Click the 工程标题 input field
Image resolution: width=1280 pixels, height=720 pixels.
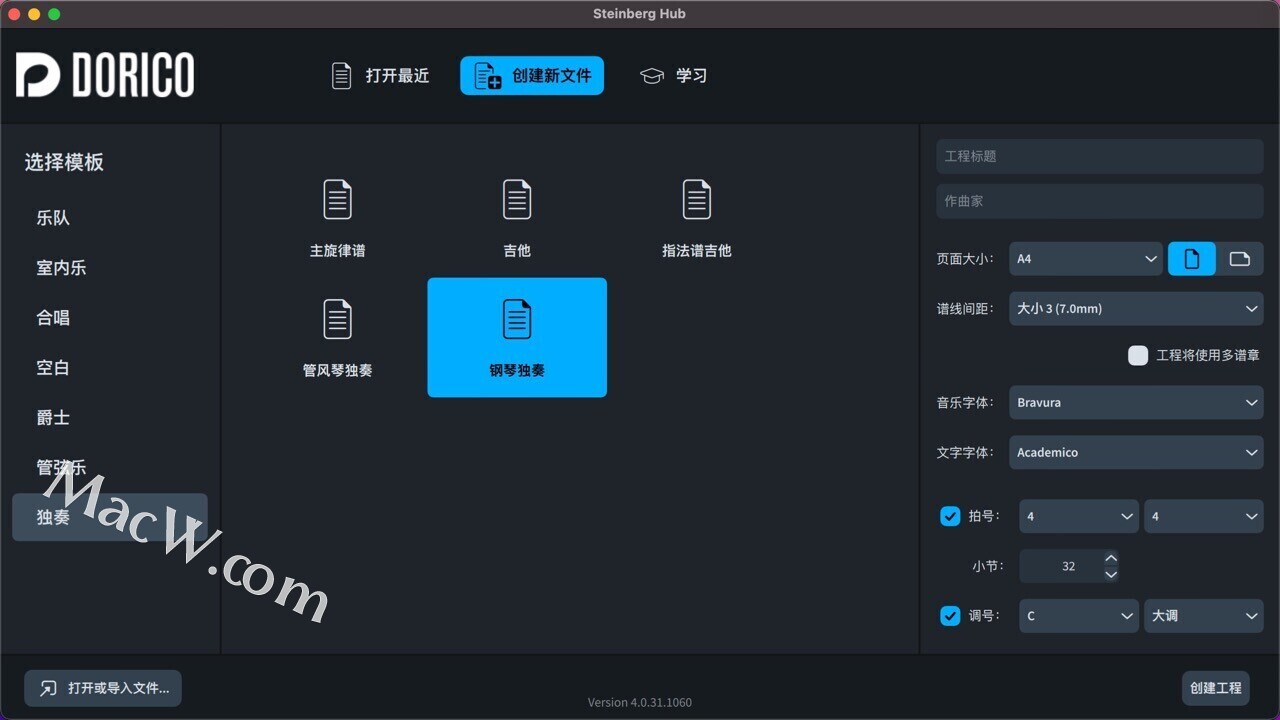[x=1100, y=156]
